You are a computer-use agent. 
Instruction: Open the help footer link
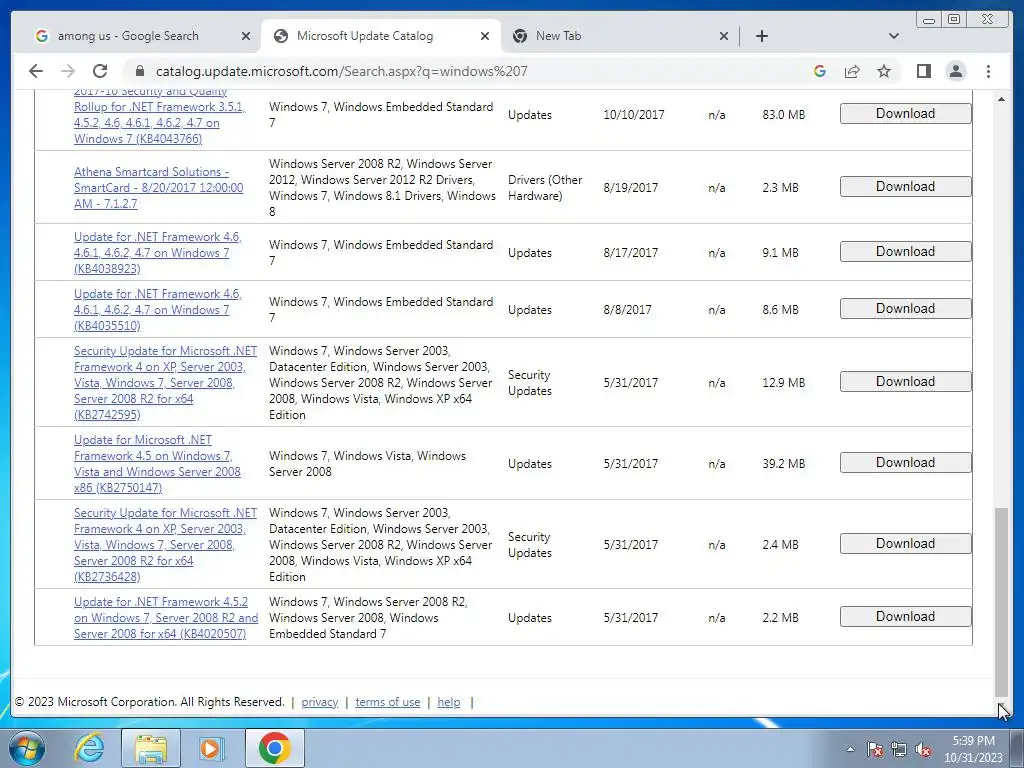[x=449, y=702]
